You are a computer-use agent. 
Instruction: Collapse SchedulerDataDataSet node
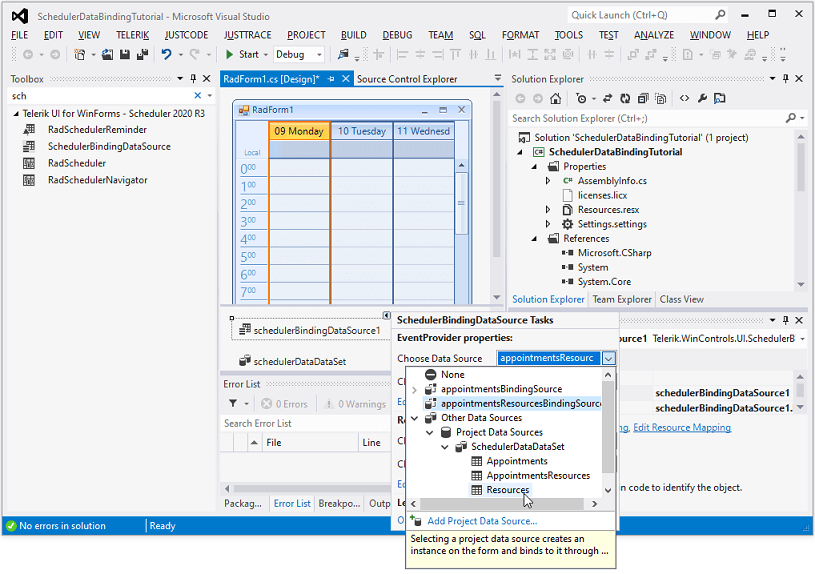[445, 447]
